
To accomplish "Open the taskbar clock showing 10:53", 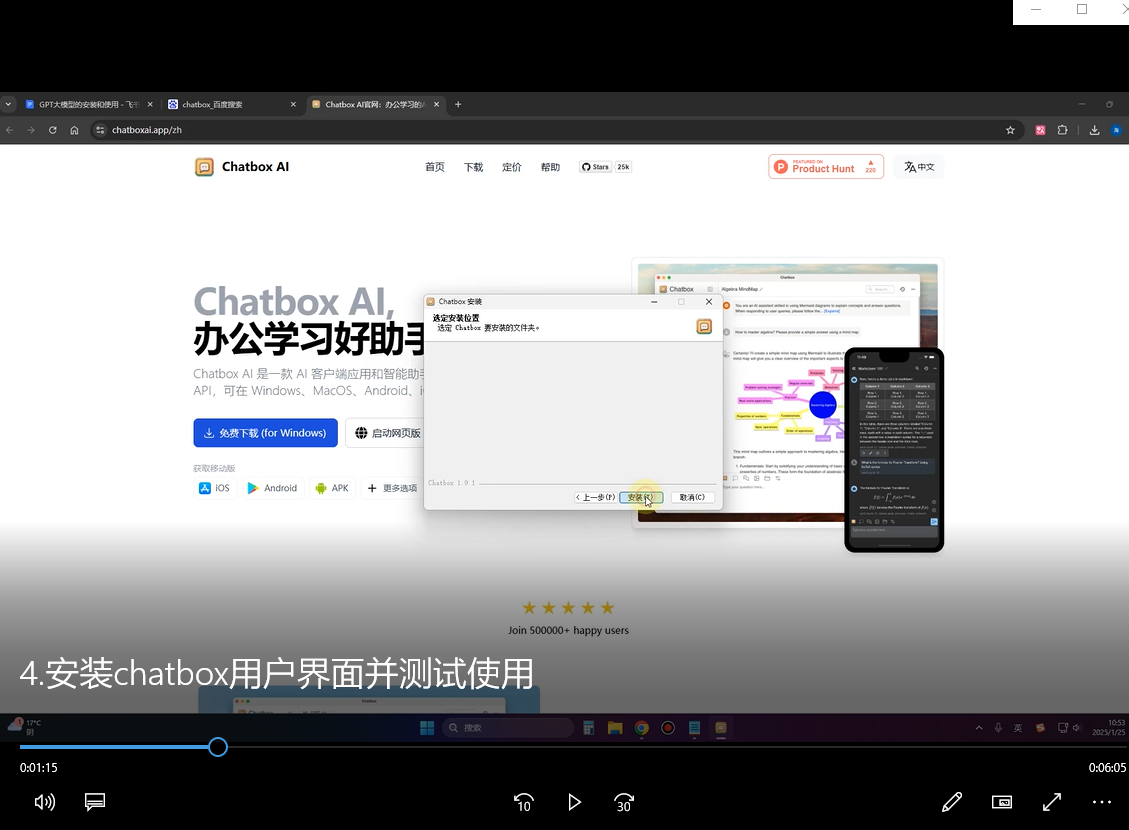I will coord(1108,727).
